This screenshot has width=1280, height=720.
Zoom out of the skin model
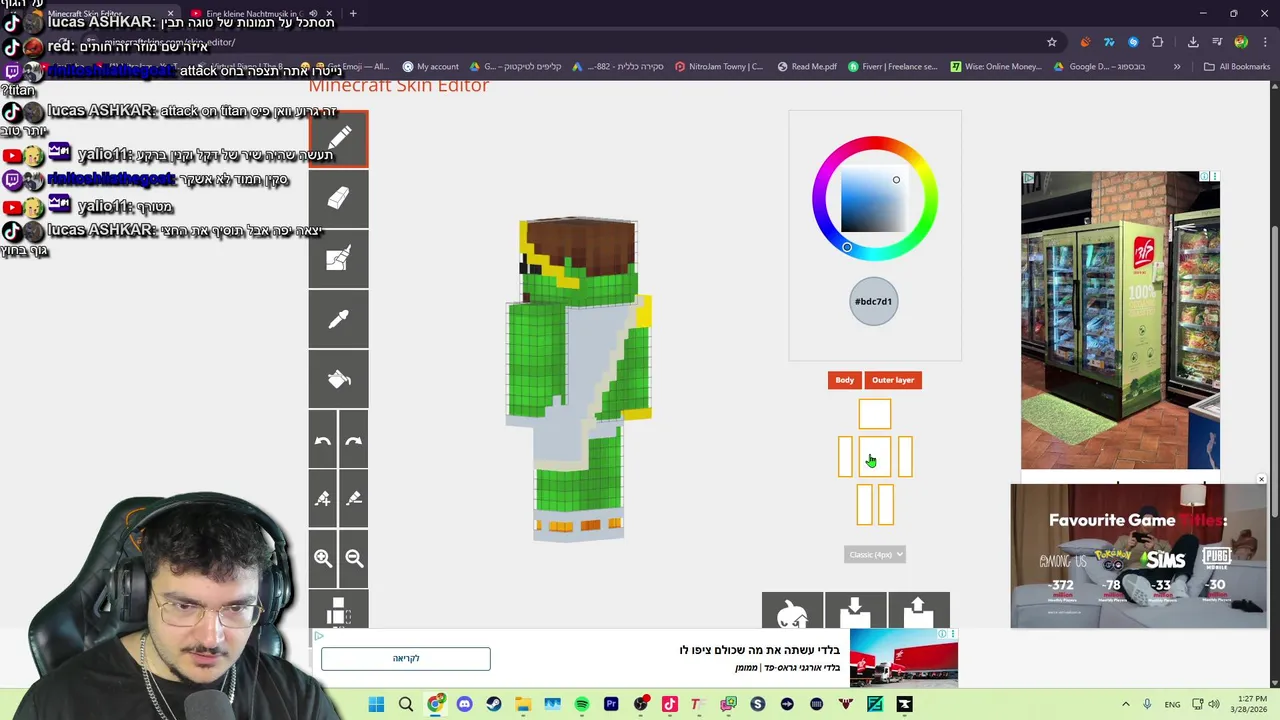(x=354, y=558)
